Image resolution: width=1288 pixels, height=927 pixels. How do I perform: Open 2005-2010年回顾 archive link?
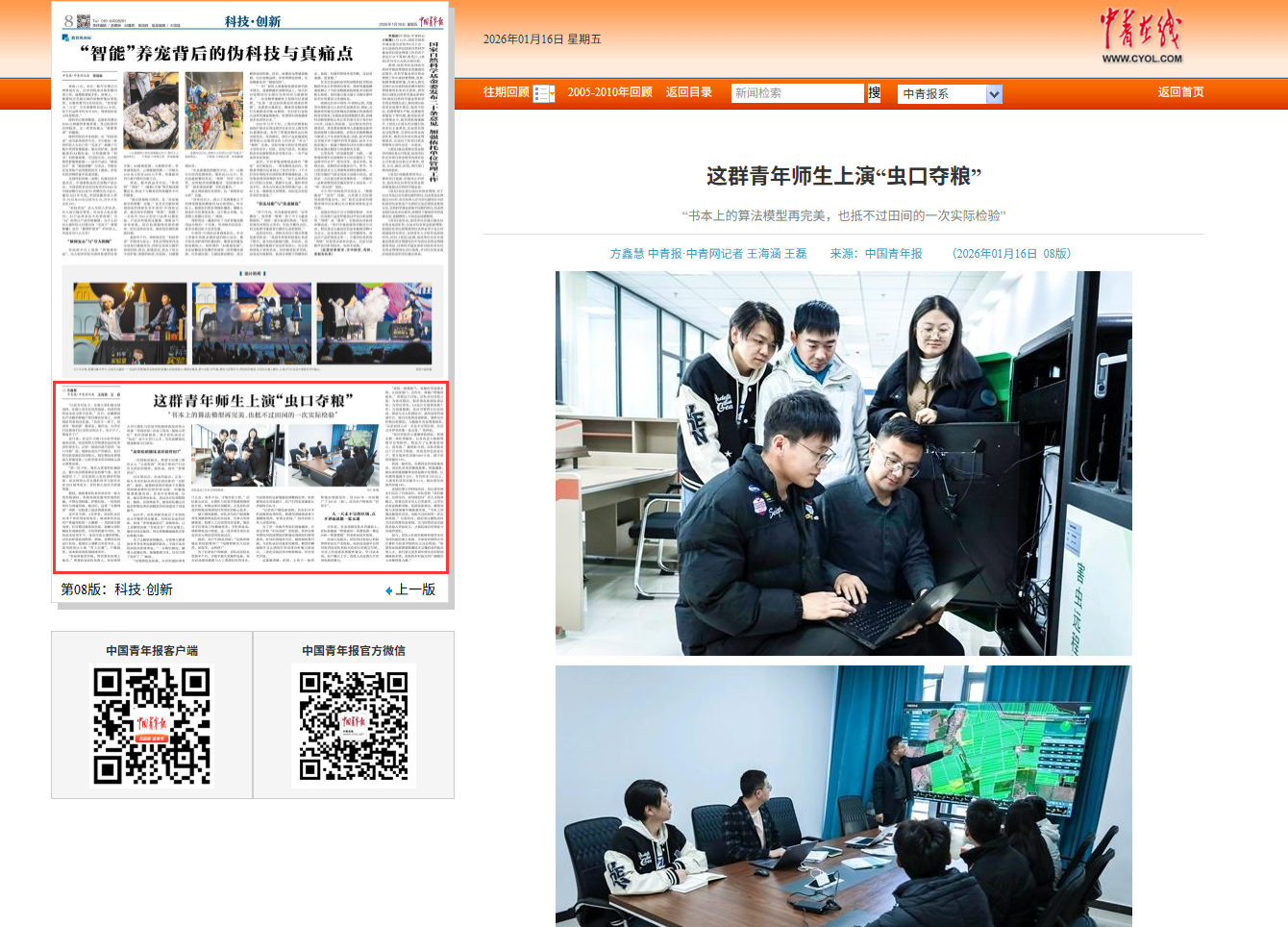click(609, 92)
